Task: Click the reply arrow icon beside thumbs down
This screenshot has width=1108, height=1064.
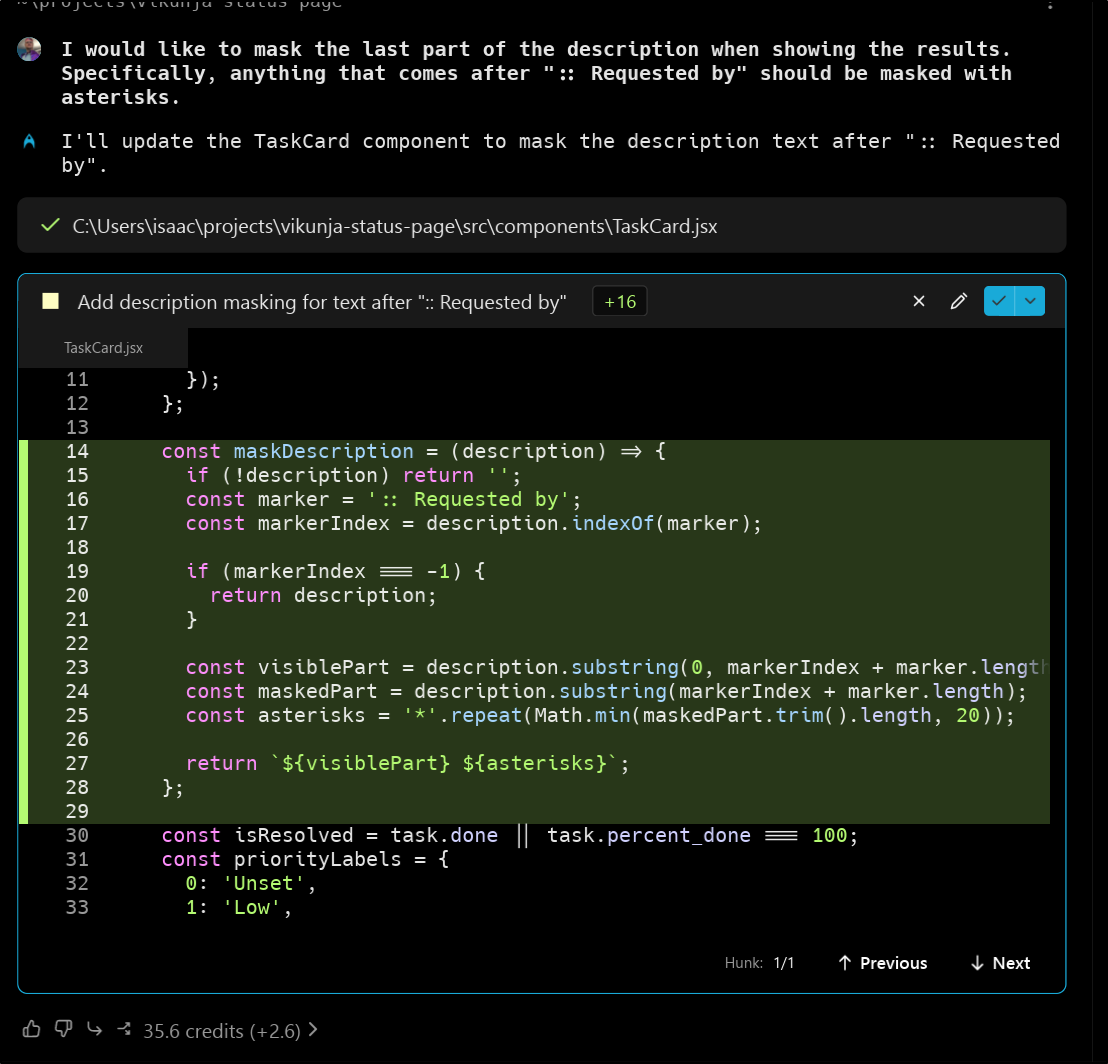Action: [94, 1029]
